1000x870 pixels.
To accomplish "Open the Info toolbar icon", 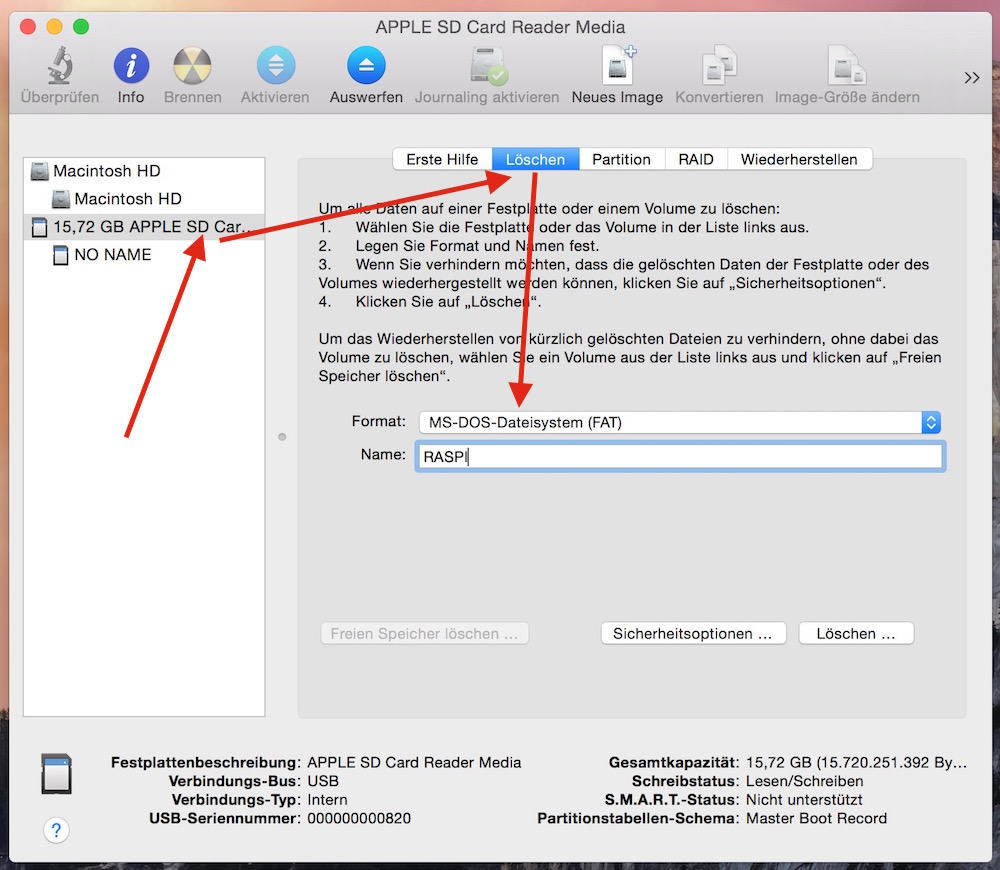I will click(131, 65).
